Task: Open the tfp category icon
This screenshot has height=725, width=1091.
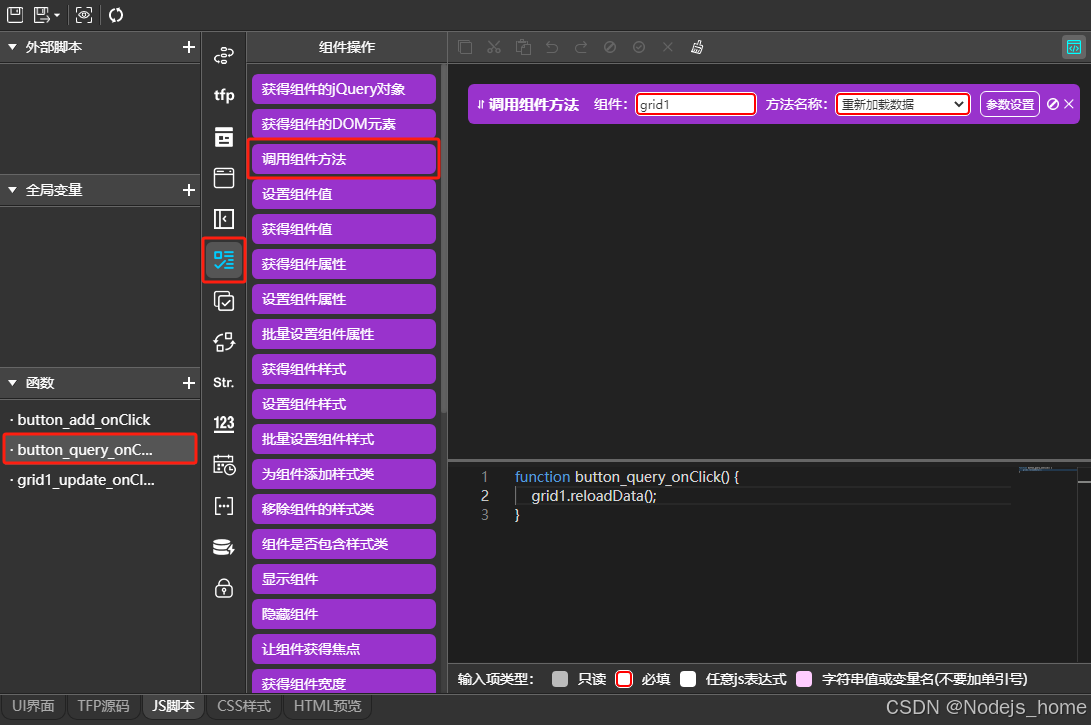Action: (x=223, y=95)
